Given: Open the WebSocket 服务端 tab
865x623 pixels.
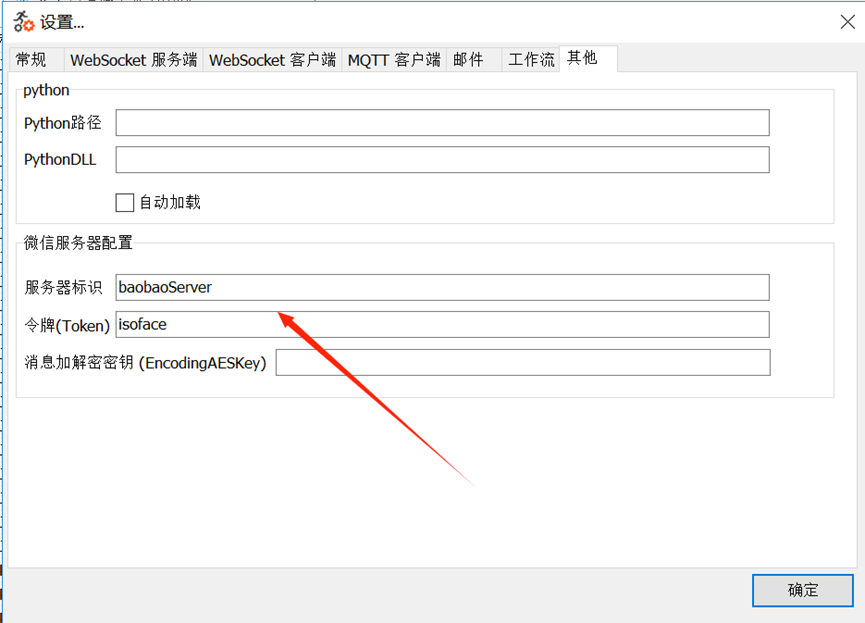Looking at the screenshot, I should 133,60.
